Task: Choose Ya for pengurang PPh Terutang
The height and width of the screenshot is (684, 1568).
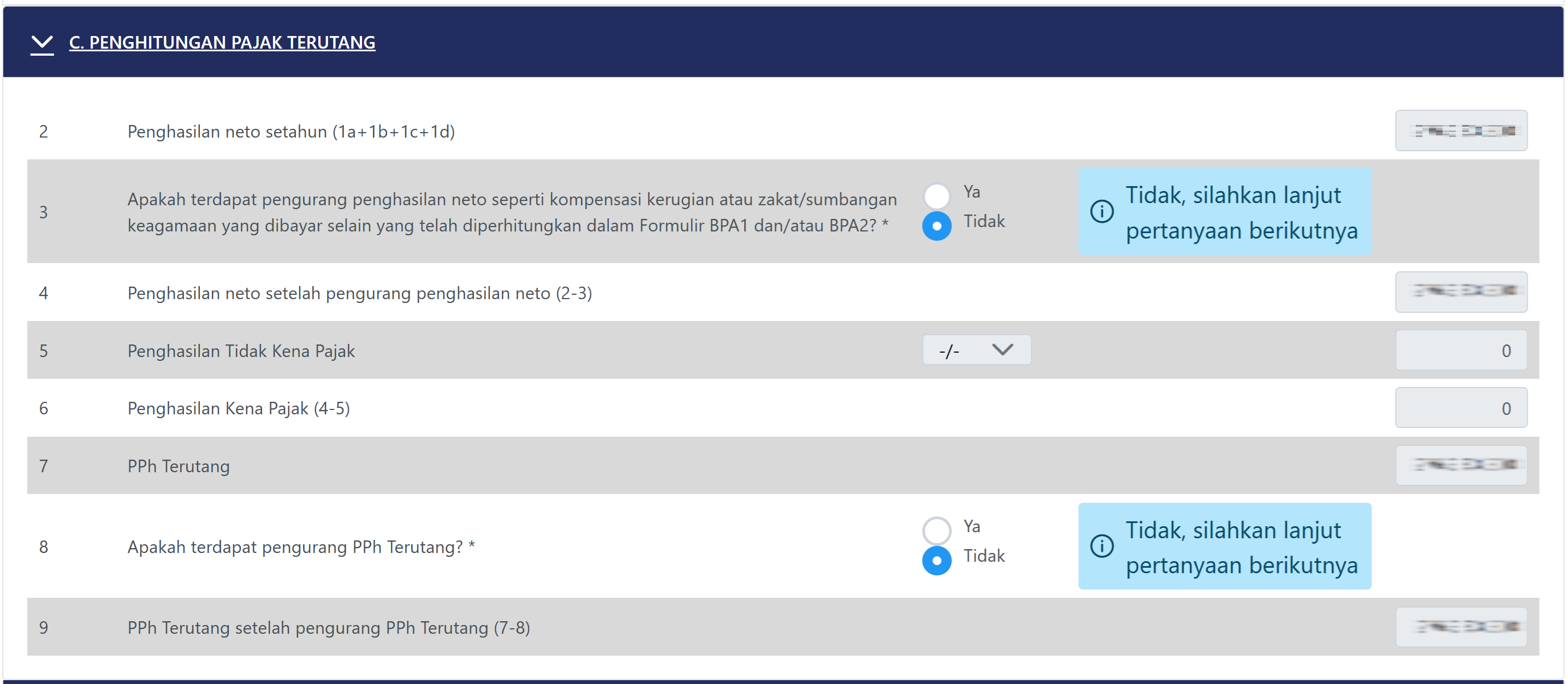Action: 936,530
